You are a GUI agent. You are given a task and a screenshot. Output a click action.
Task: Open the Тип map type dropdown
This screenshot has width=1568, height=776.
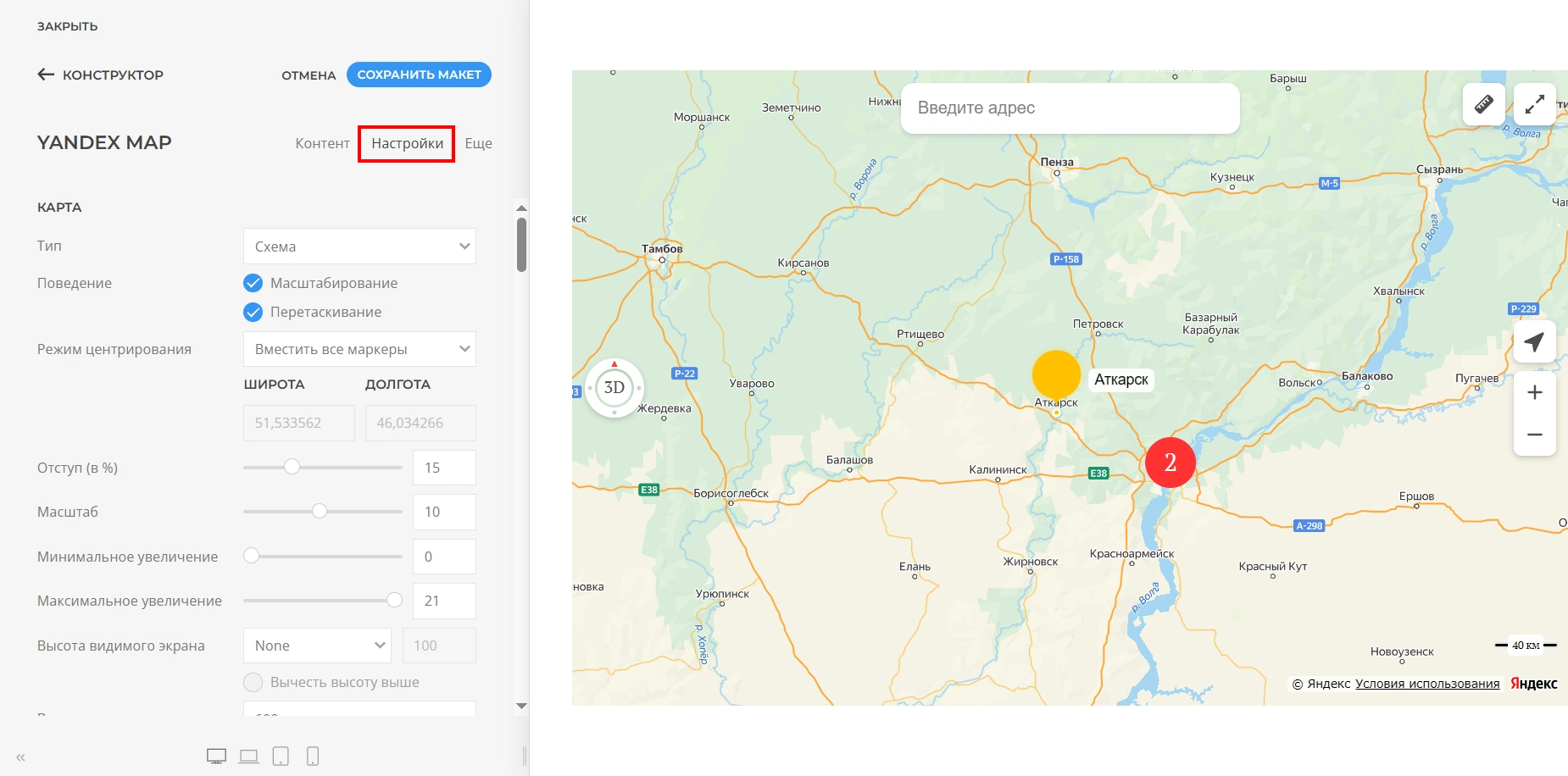359,247
